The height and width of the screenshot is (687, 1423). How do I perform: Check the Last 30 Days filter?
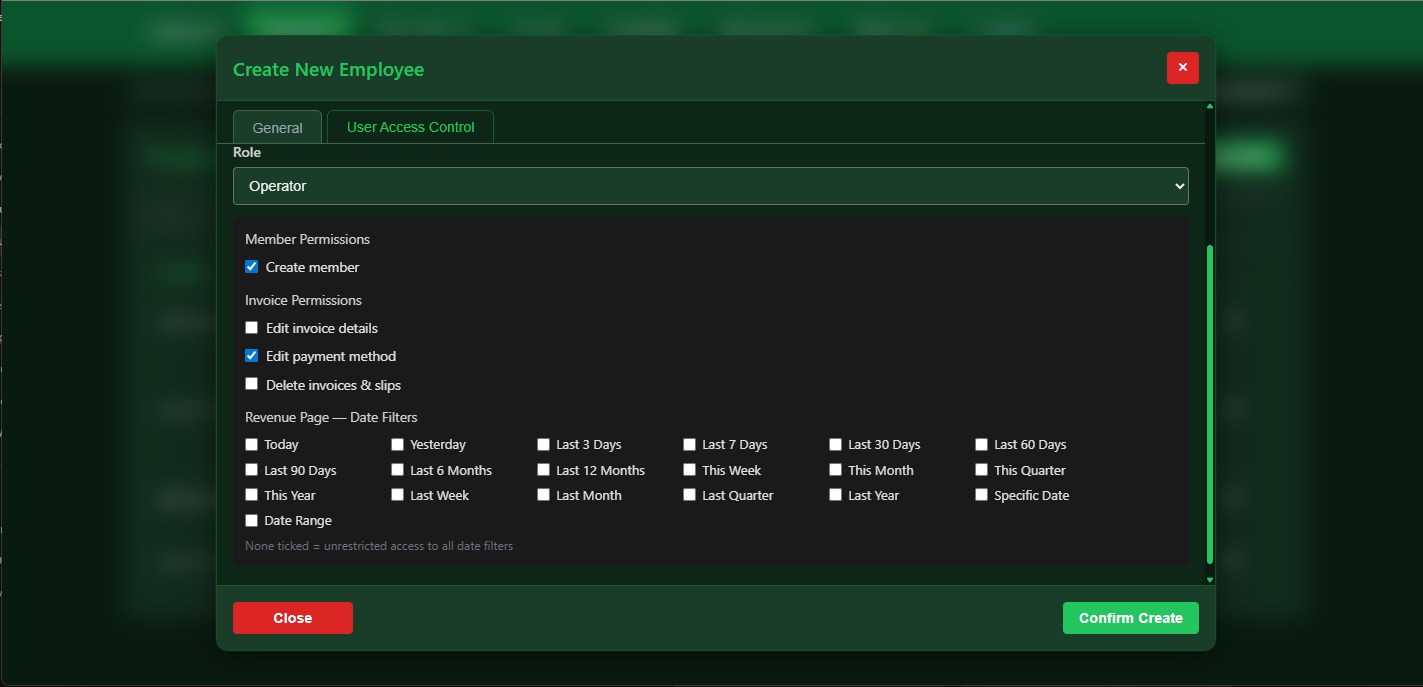coord(835,444)
